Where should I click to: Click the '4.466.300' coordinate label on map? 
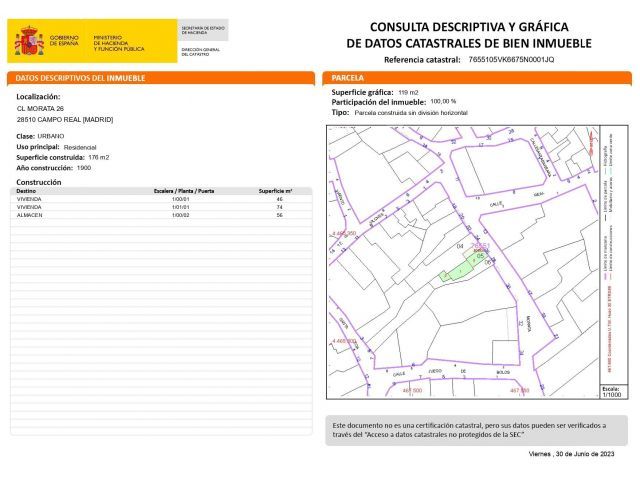pos(344,341)
